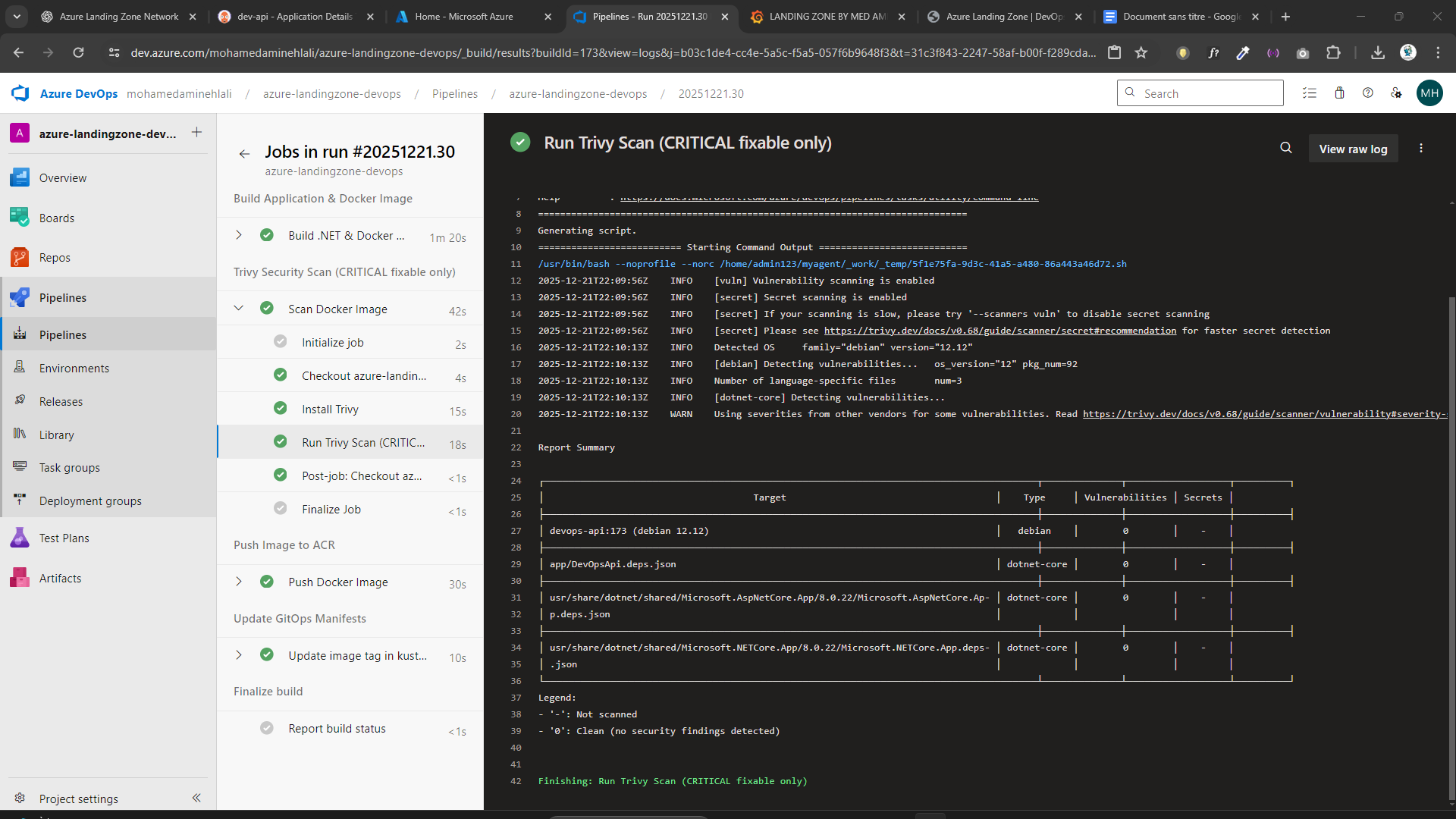Open Repos in the sidebar

point(55,258)
